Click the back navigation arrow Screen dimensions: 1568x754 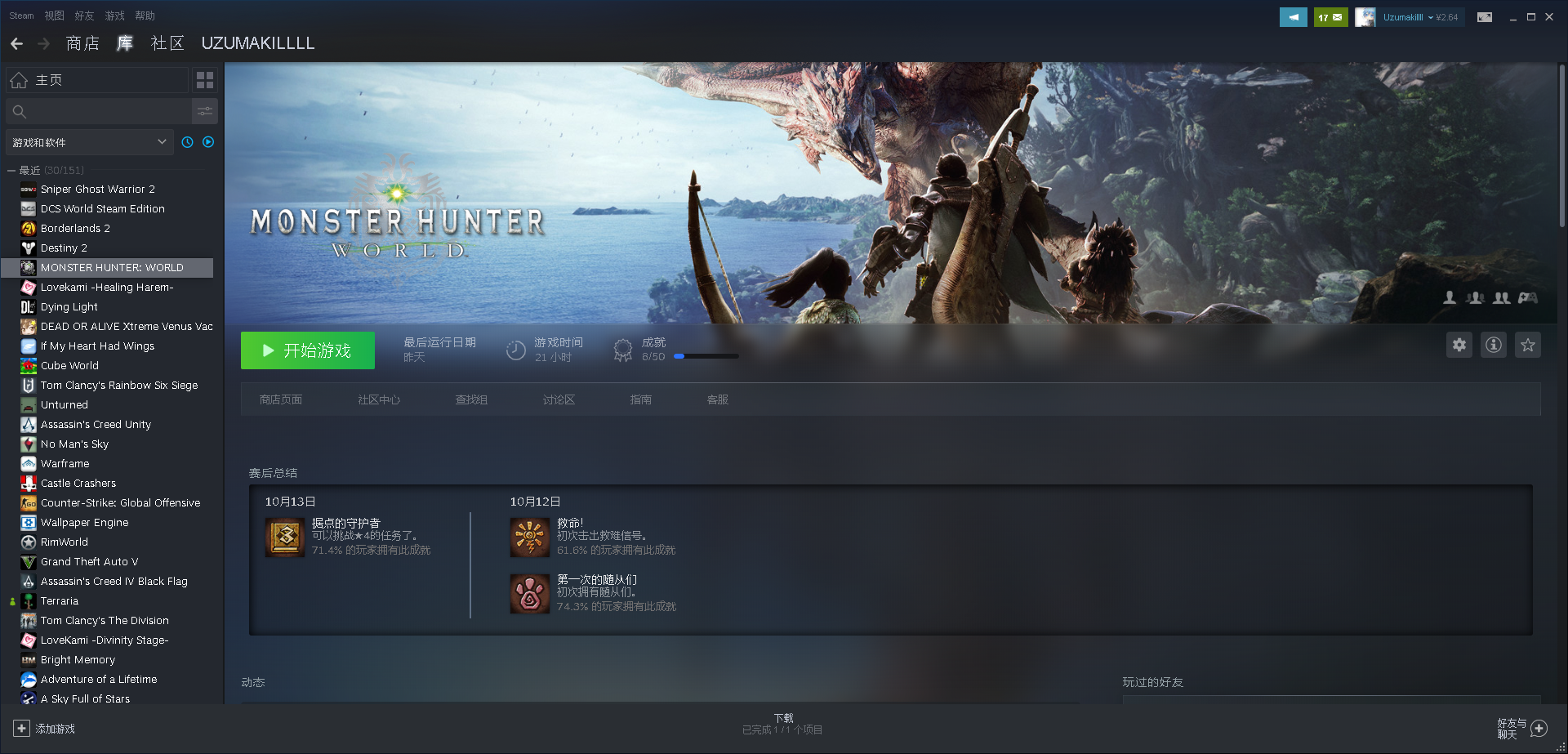[x=16, y=43]
